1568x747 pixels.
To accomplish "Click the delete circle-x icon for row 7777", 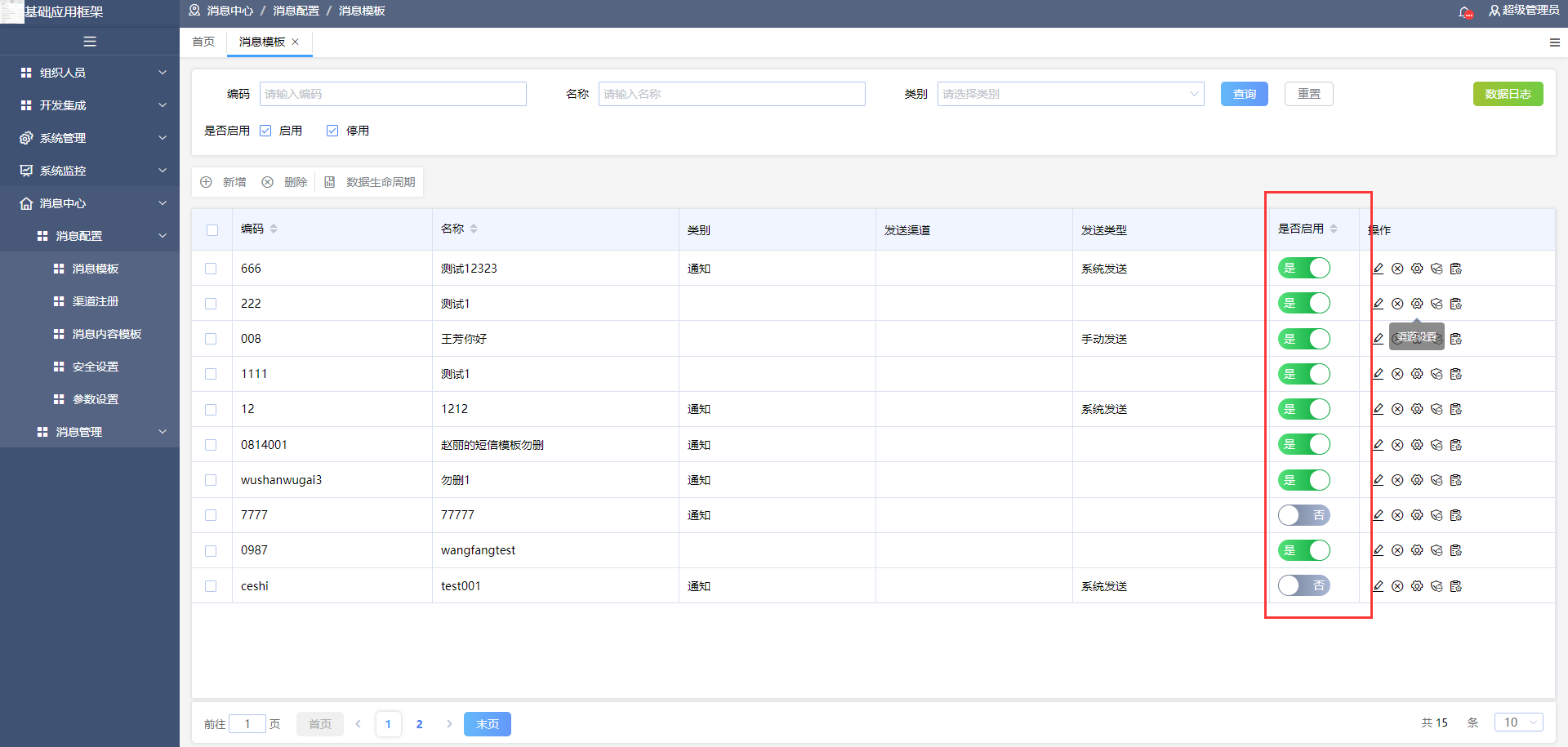I will [1397, 515].
